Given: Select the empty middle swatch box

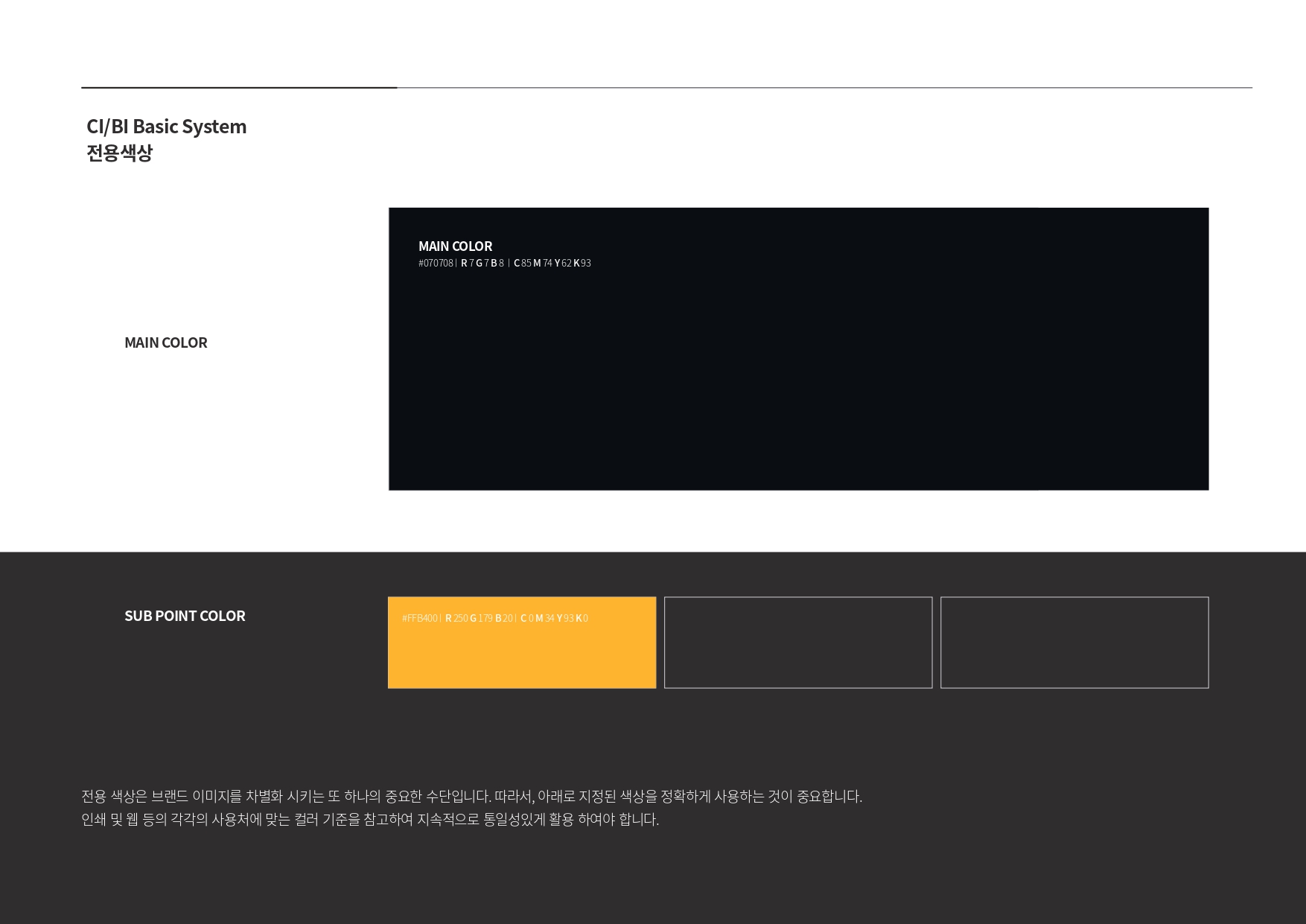Looking at the screenshot, I should point(797,643).
